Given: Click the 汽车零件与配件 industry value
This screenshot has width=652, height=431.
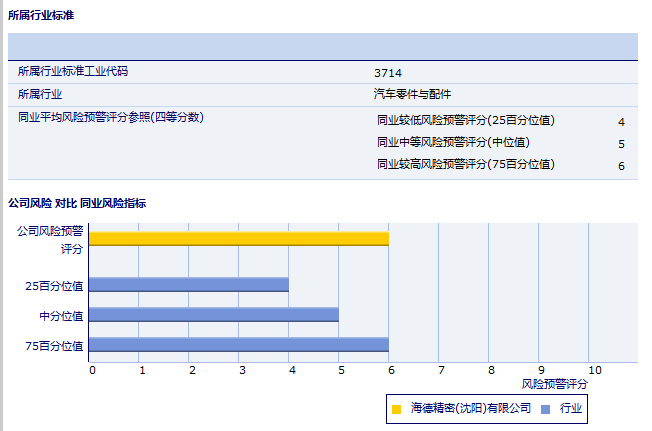Looking at the screenshot, I should pyautogui.click(x=412, y=94).
